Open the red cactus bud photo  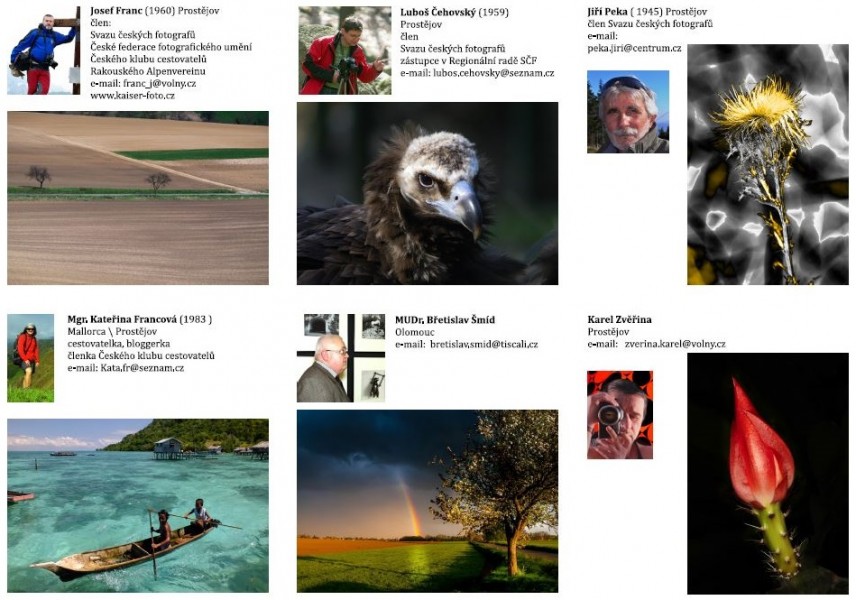coord(768,473)
